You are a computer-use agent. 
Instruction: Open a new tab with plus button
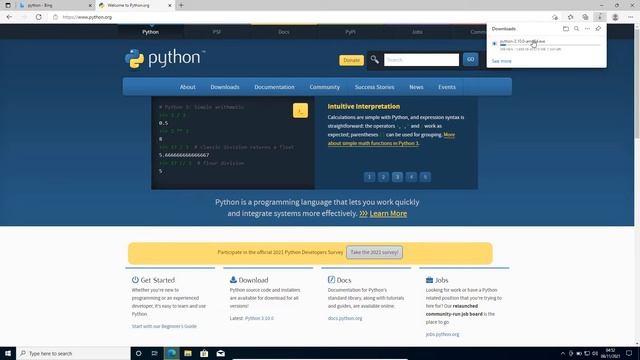[181, 5]
